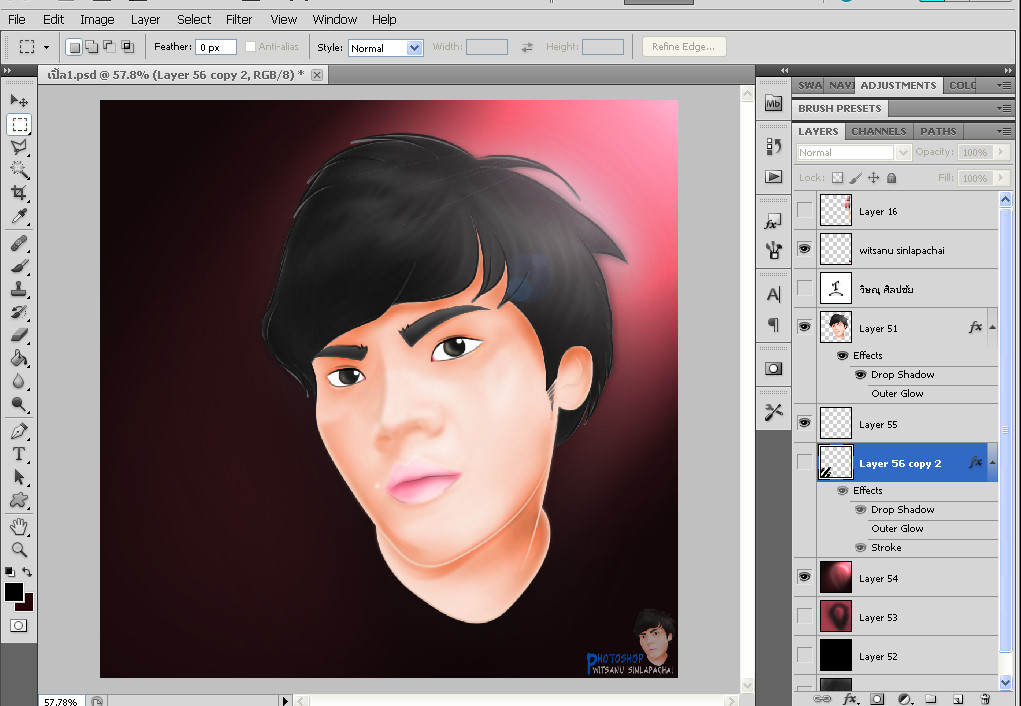
Task: Click the Feather input field
Action: (216, 47)
